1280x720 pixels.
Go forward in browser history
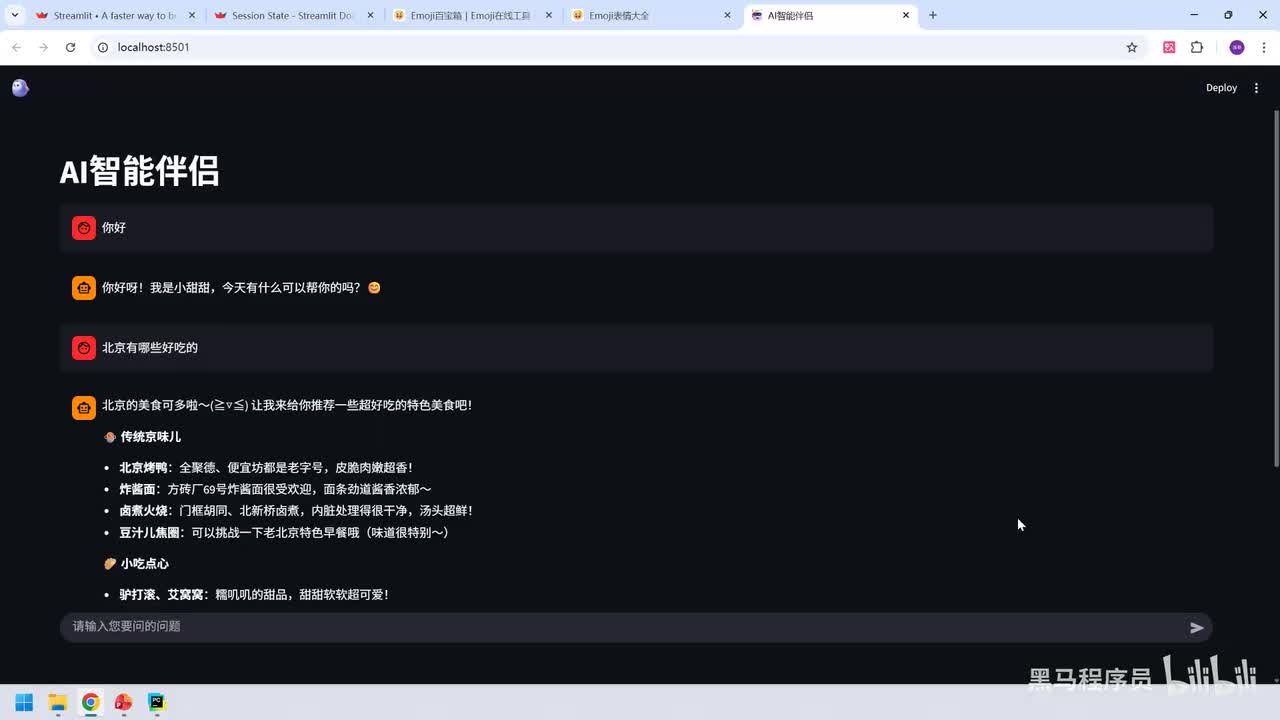coord(43,47)
